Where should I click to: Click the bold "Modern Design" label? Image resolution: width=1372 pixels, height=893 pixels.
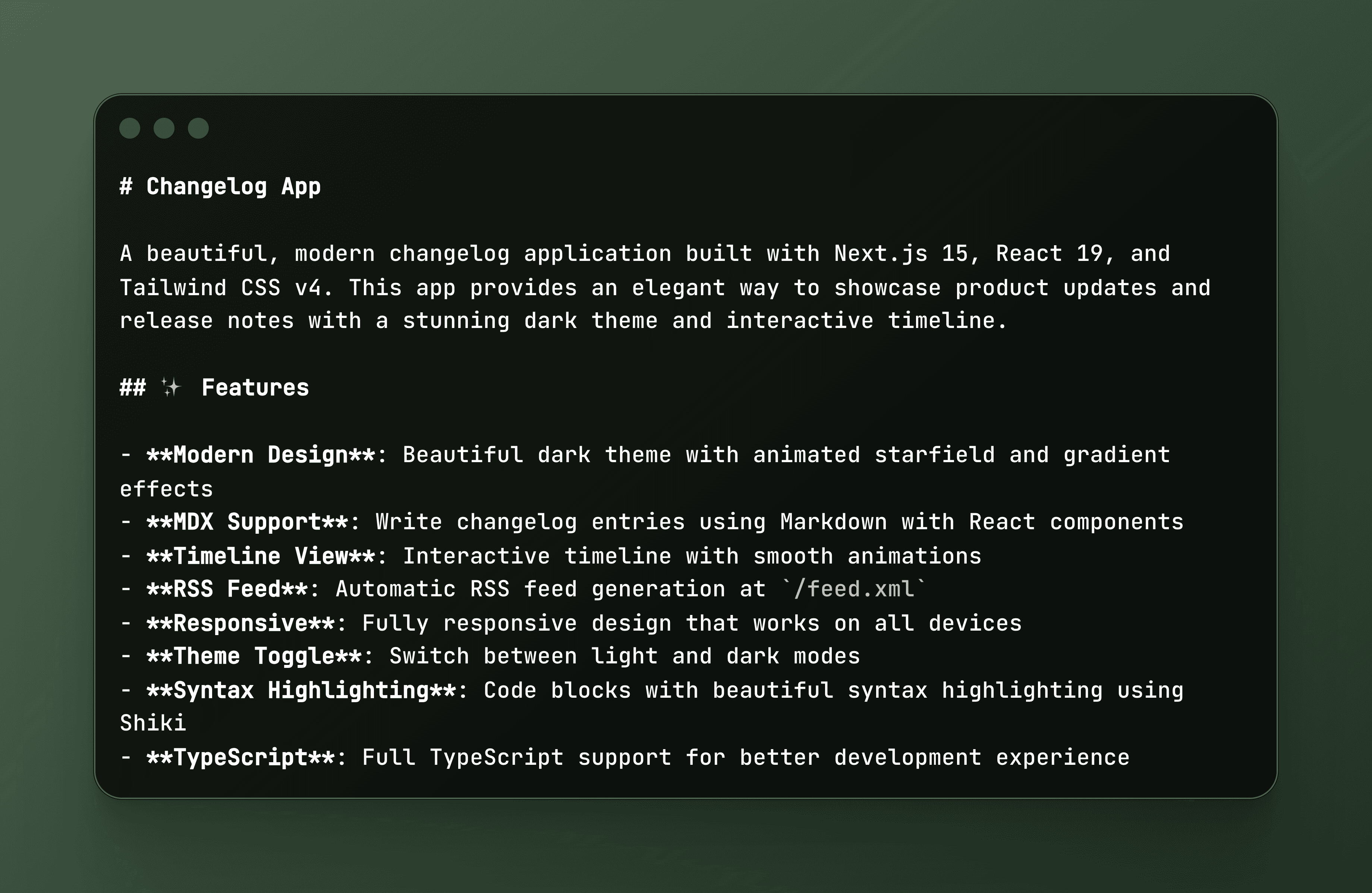tap(261, 455)
